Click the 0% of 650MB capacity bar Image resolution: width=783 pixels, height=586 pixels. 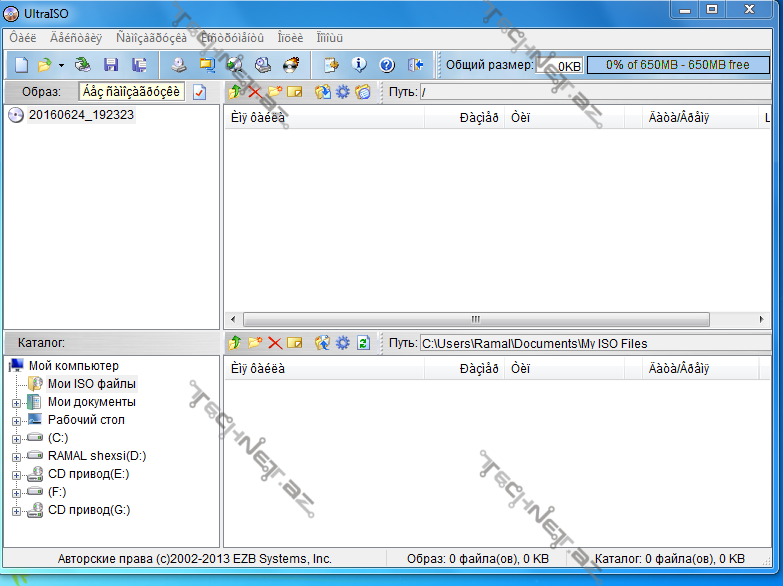click(677, 65)
